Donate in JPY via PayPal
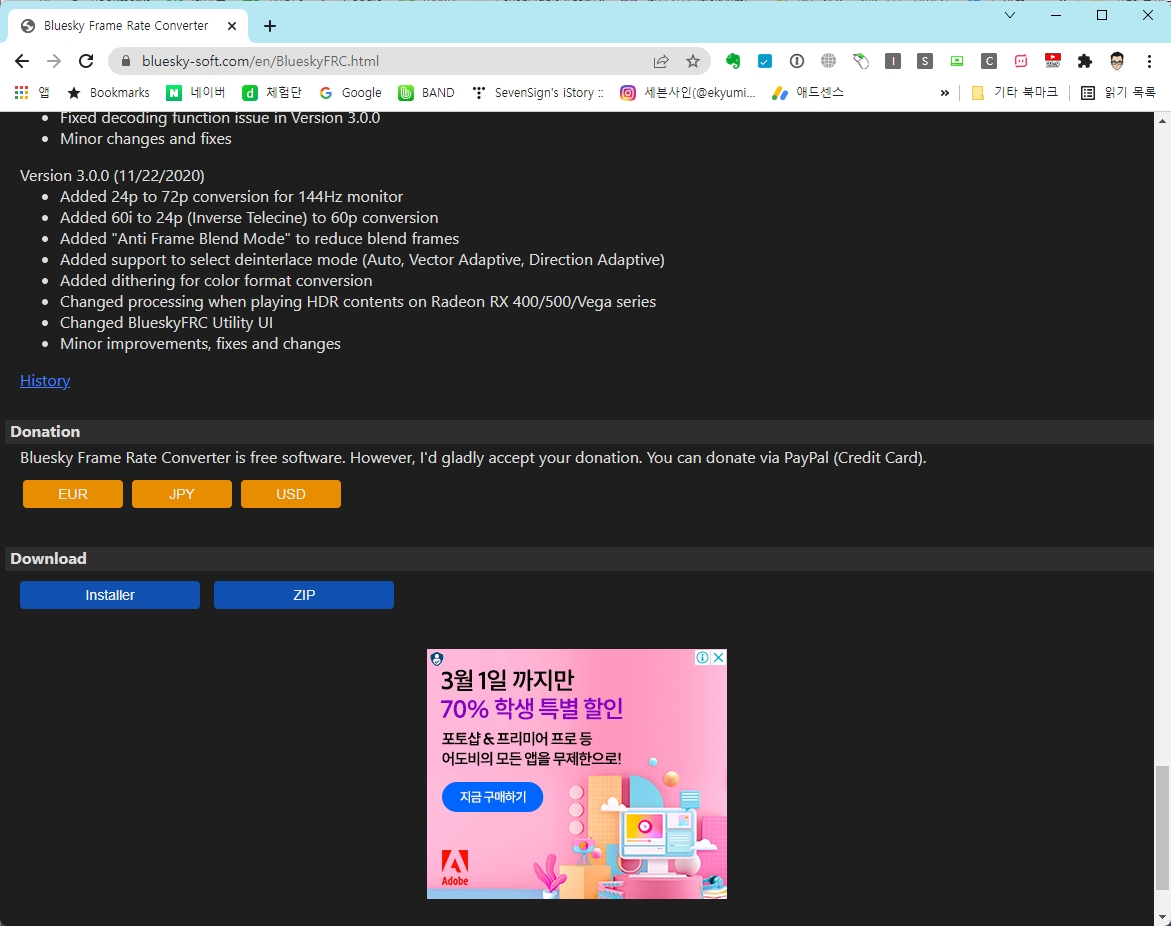 click(x=181, y=494)
